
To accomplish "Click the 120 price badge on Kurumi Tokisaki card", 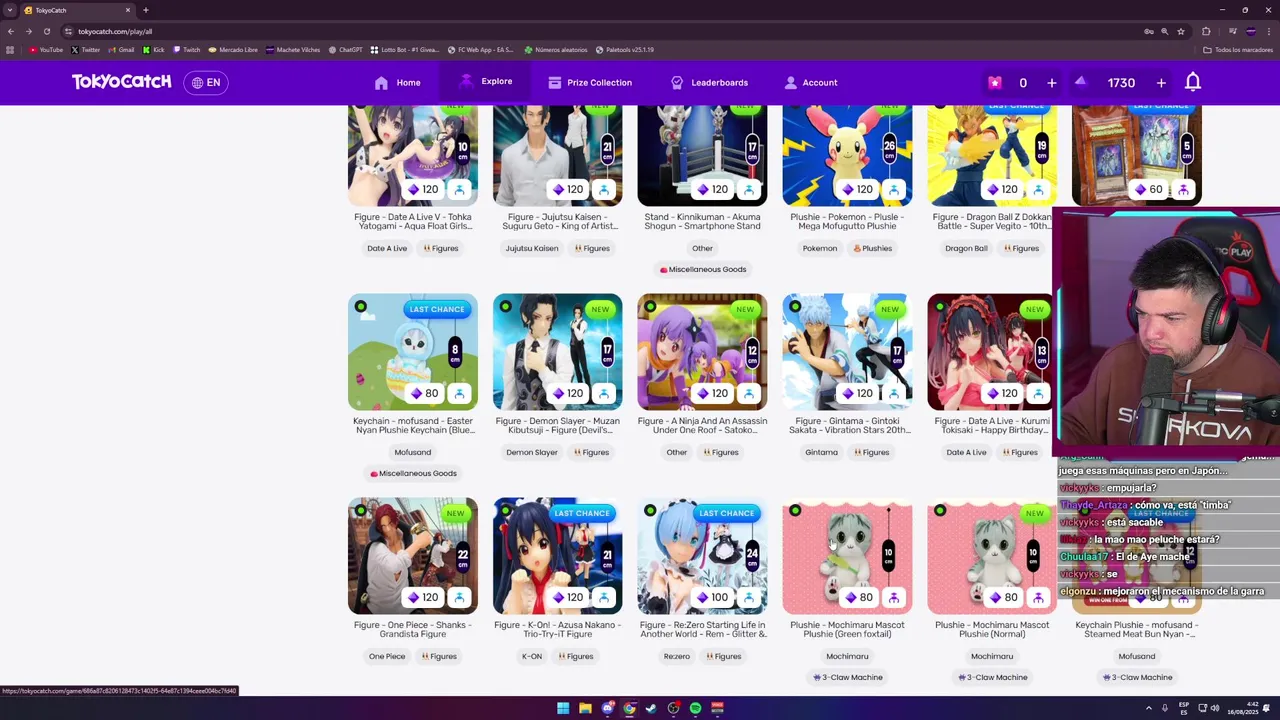I will [x=1001, y=393].
